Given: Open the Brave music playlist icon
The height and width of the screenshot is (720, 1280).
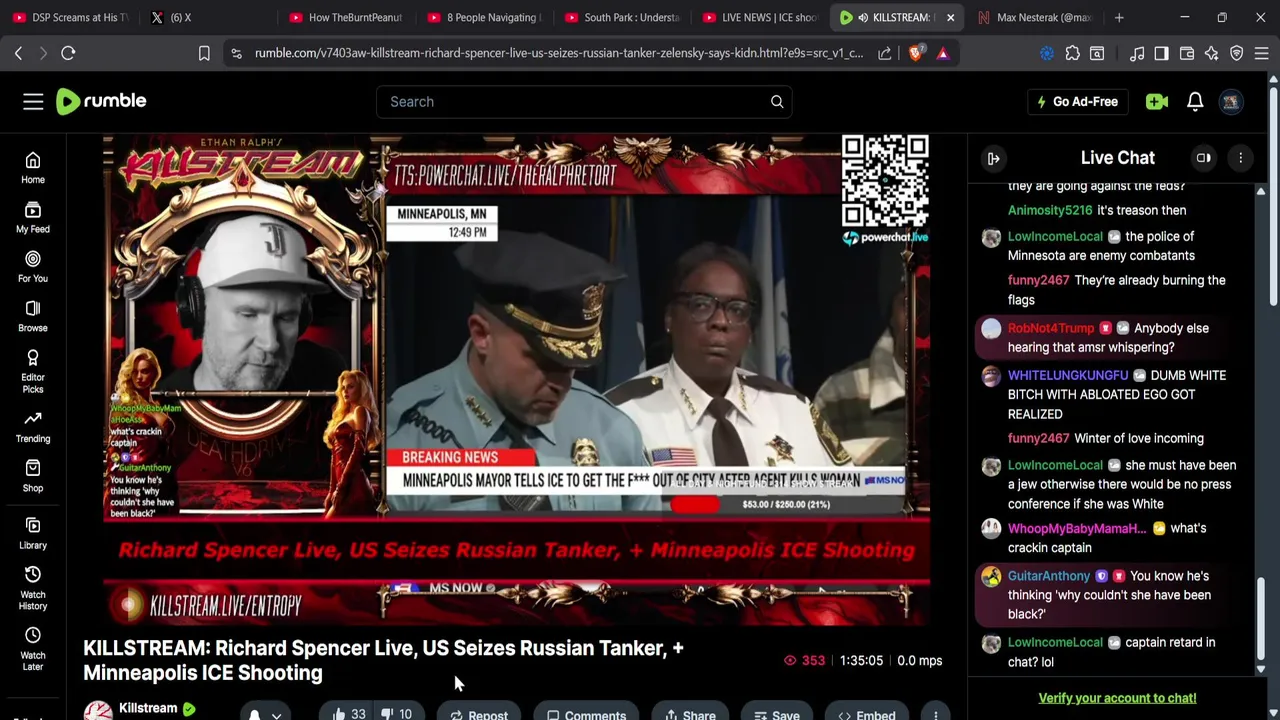Looking at the screenshot, I should (1136, 53).
